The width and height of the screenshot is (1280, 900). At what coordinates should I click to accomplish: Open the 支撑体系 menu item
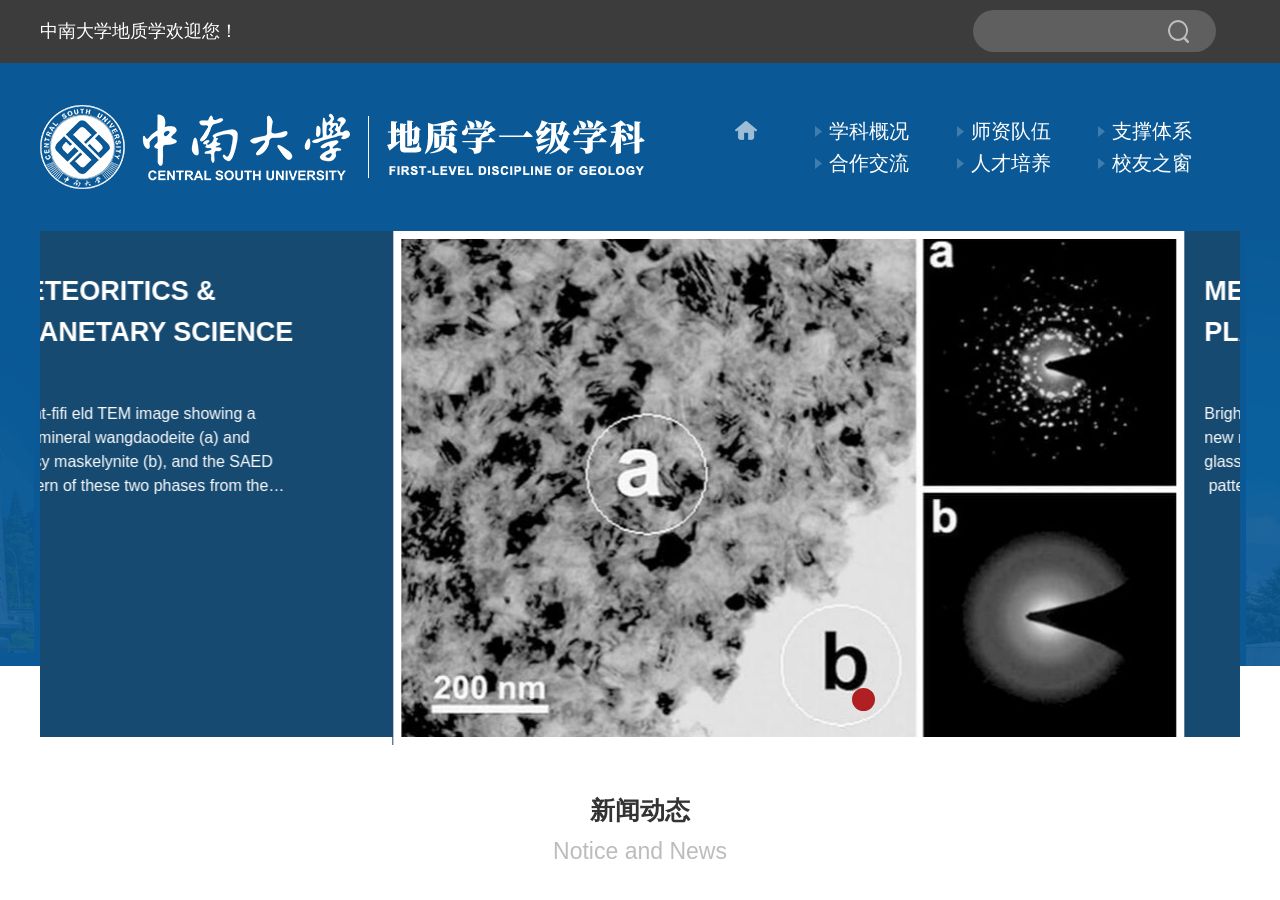1152,131
